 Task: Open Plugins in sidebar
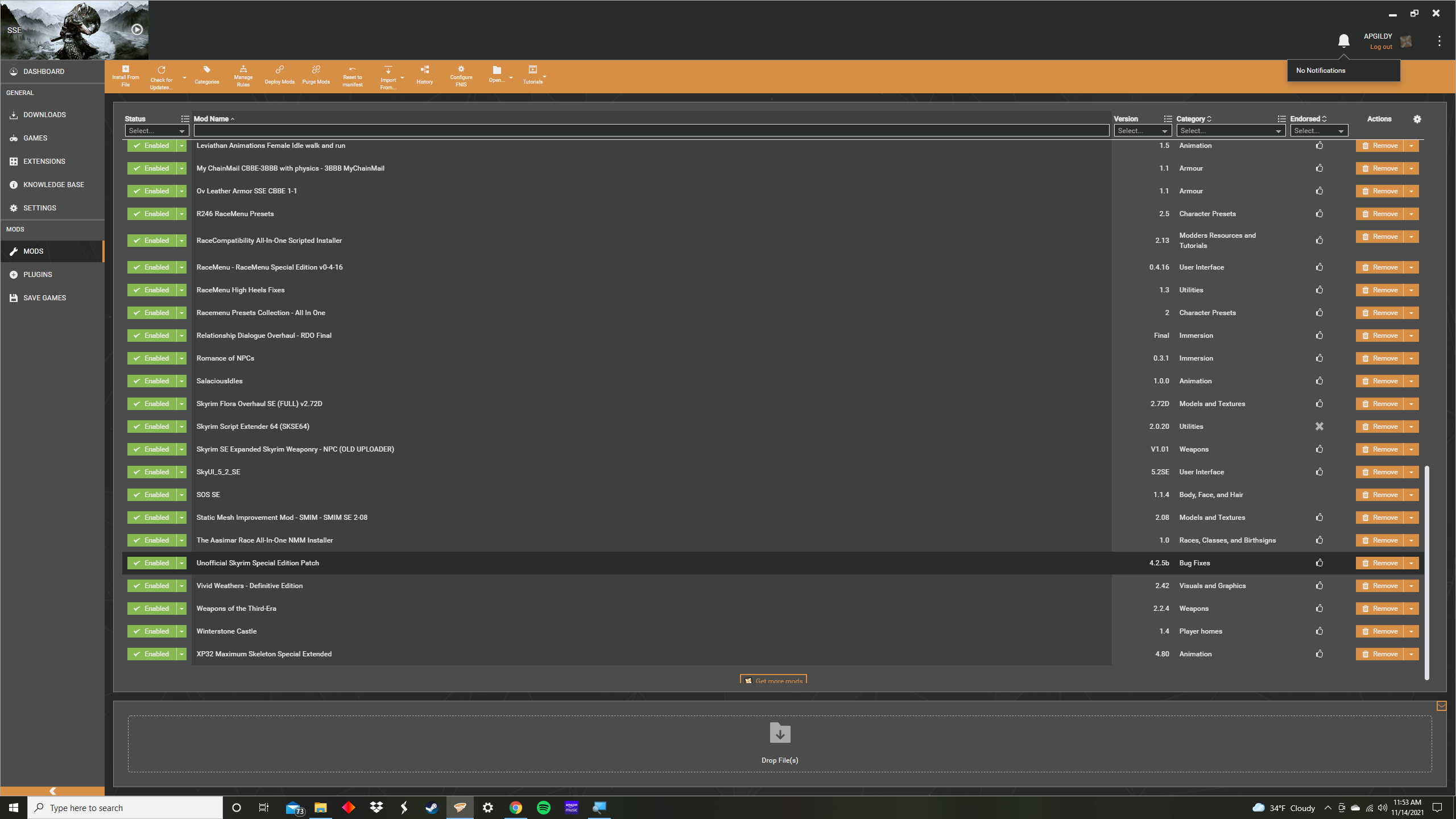click(x=52, y=275)
